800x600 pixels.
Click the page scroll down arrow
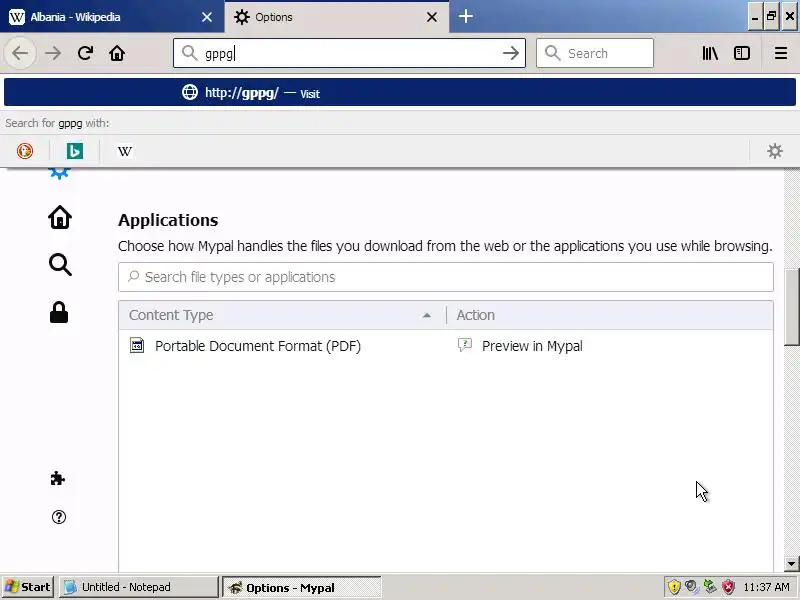791,564
